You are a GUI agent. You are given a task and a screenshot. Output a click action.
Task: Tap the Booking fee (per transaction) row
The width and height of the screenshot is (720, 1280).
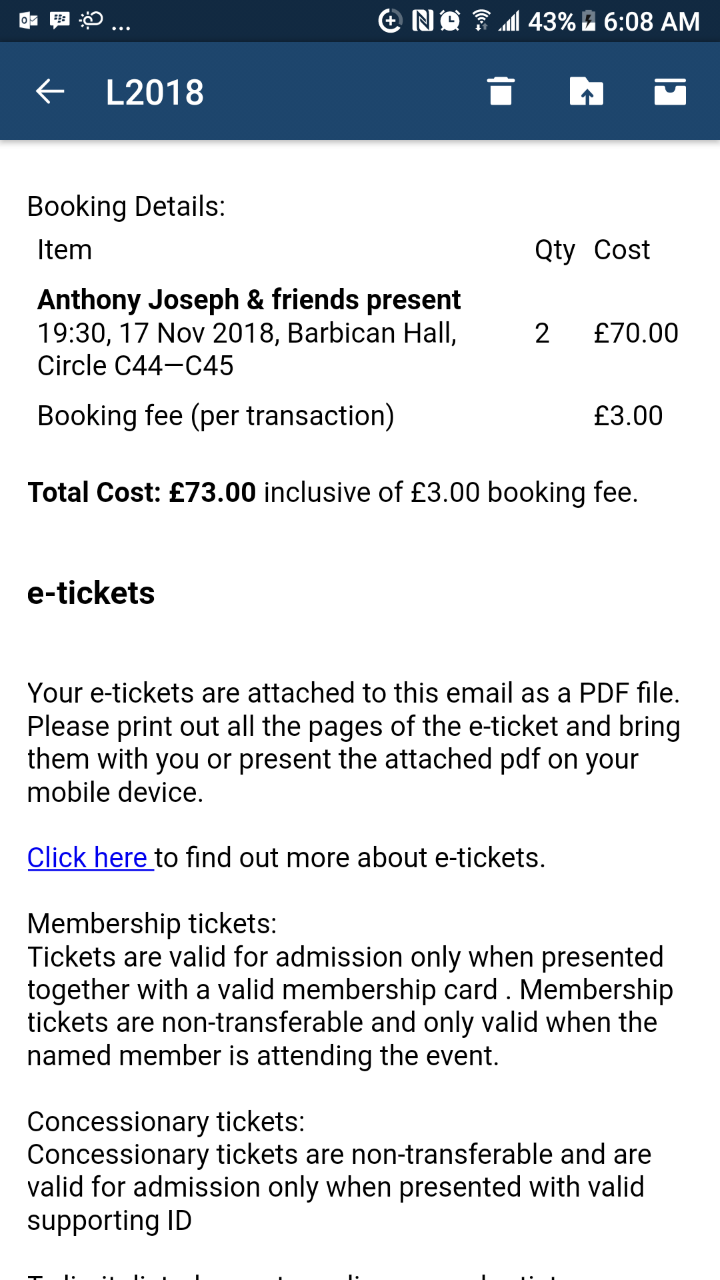click(x=216, y=416)
